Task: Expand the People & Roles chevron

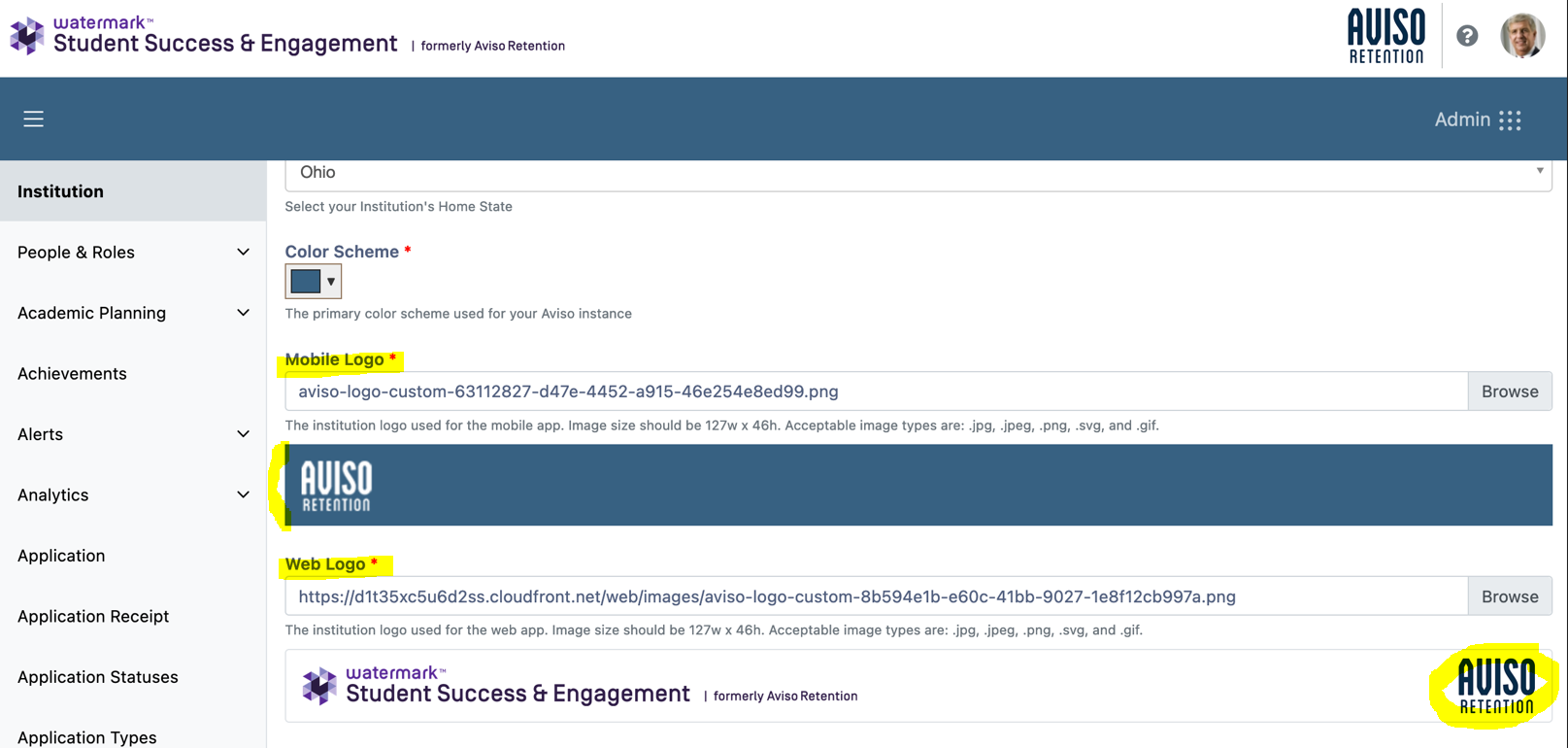Action: coord(243,253)
